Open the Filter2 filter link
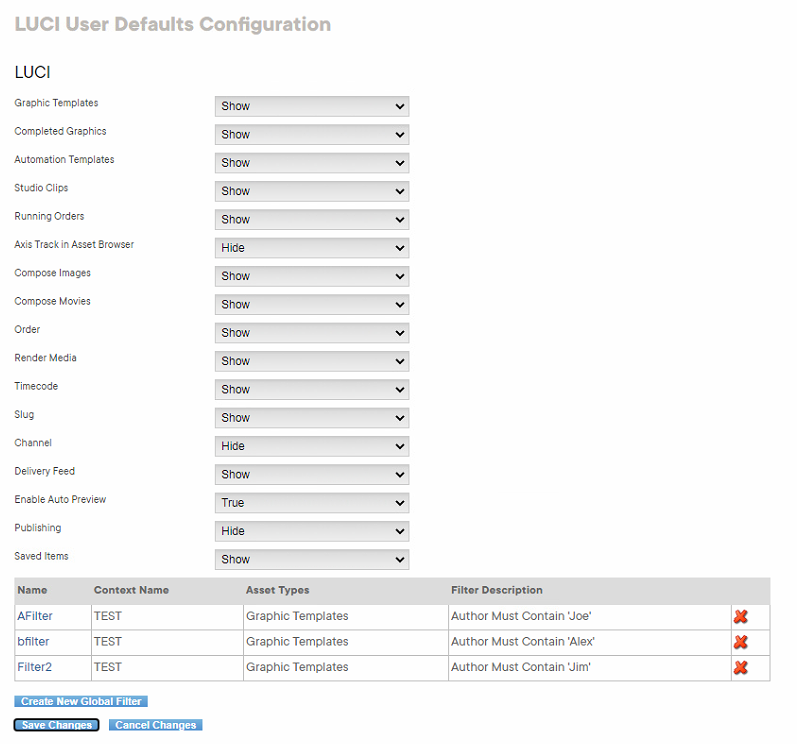The width and height of the screenshot is (797, 744). (x=34, y=667)
